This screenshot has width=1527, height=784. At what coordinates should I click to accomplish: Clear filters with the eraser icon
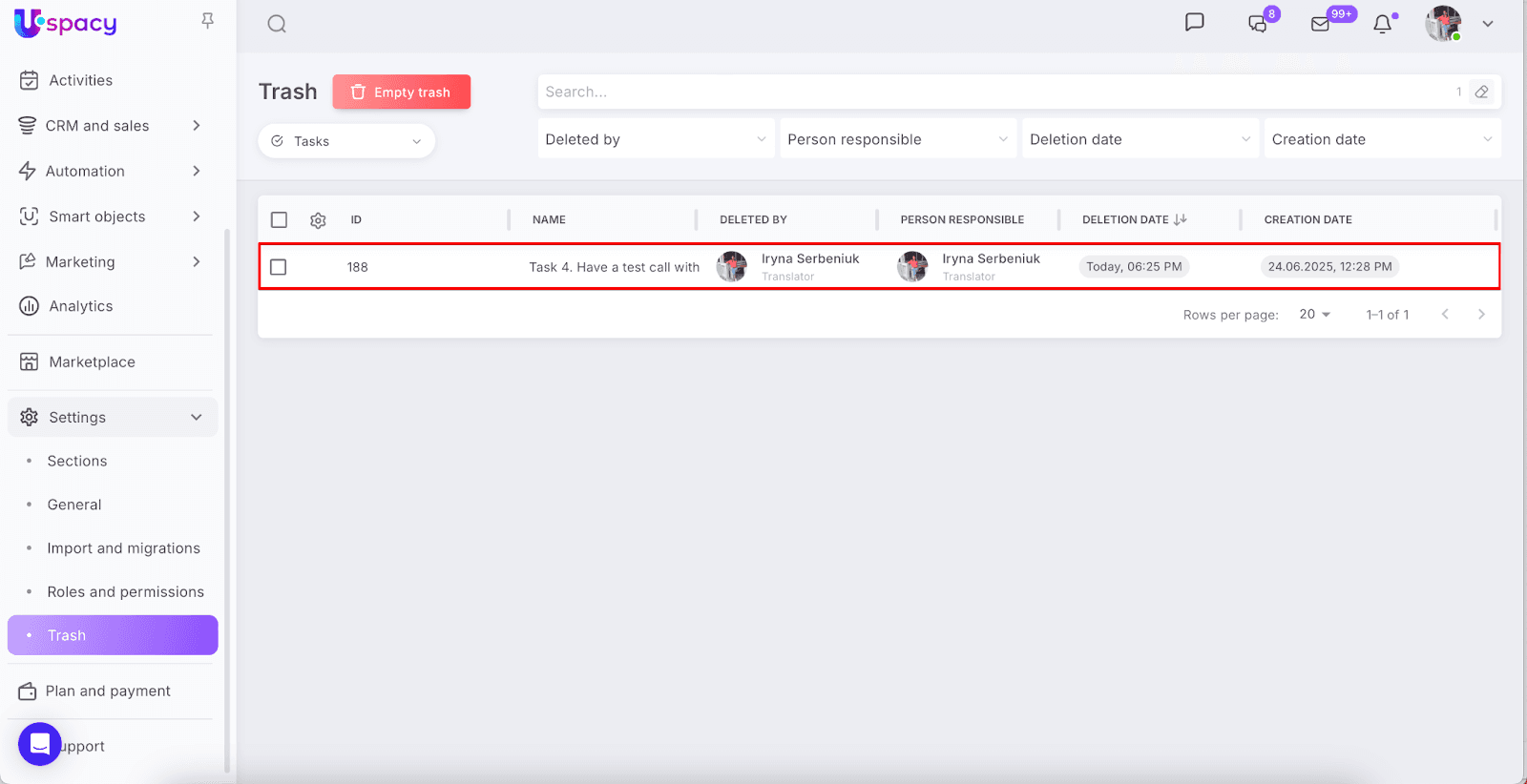1481,92
